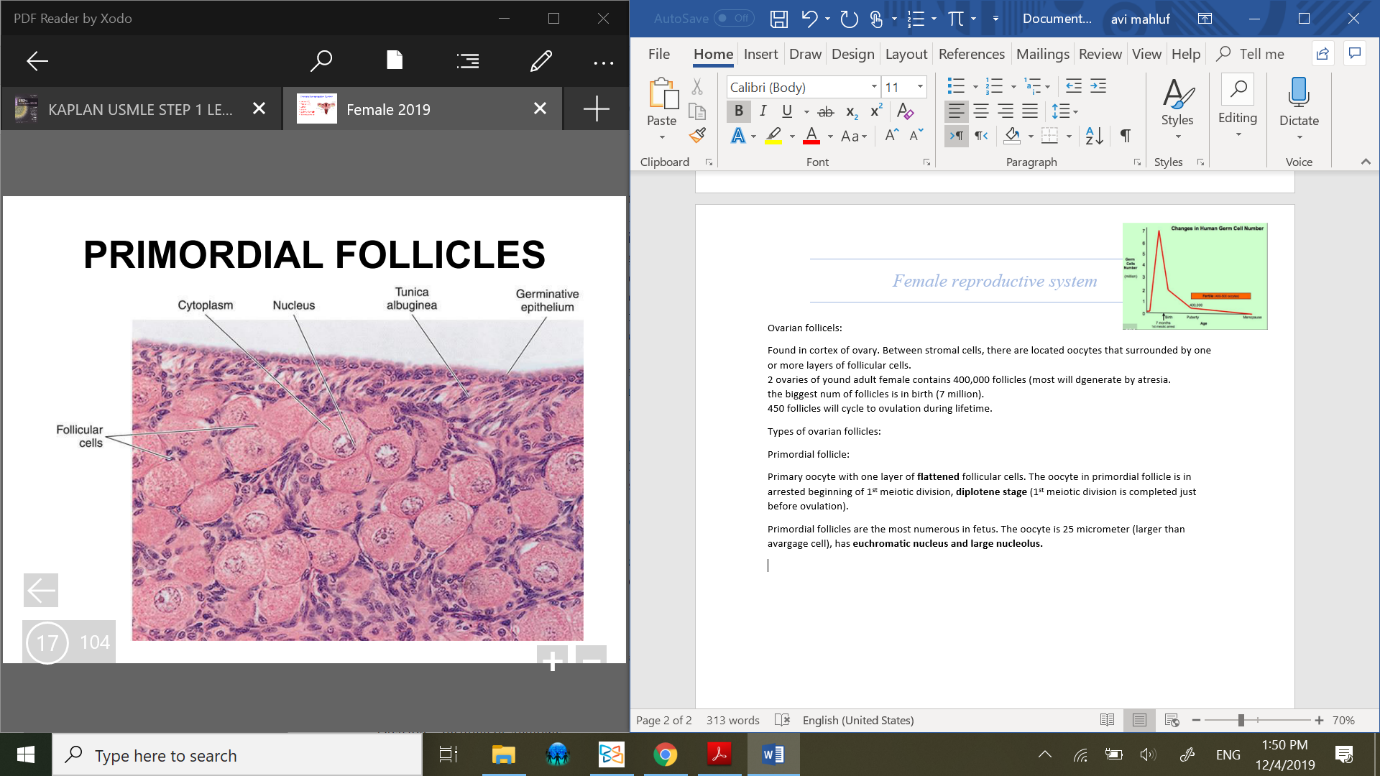This screenshot has height=776, width=1380.
Task: Toggle the AutoSave switch in Word
Action: click(x=733, y=18)
